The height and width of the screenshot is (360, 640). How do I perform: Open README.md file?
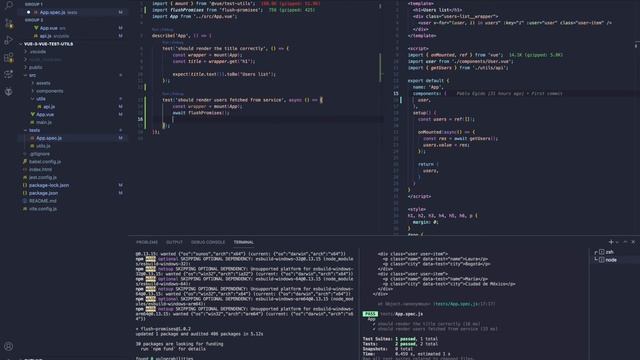coord(42,201)
